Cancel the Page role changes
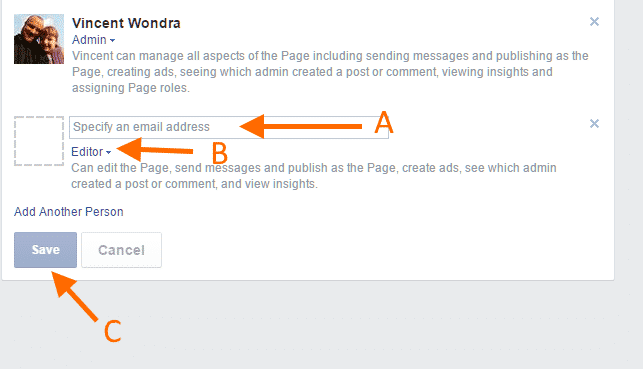Image resolution: width=643 pixels, height=369 pixels. click(121, 250)
